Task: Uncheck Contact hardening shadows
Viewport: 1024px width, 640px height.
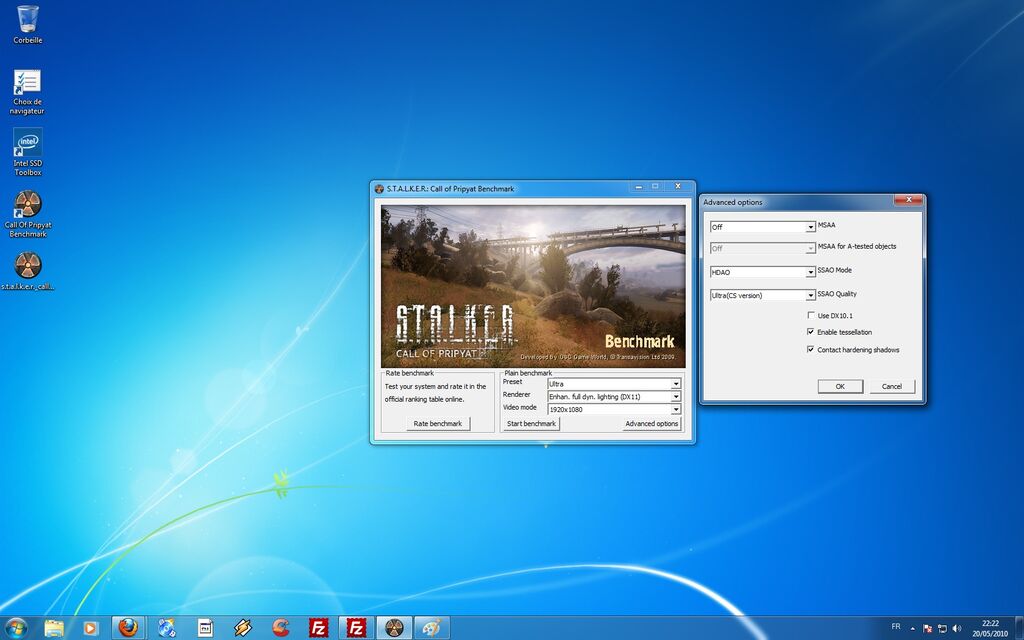Action: point(811,349)
